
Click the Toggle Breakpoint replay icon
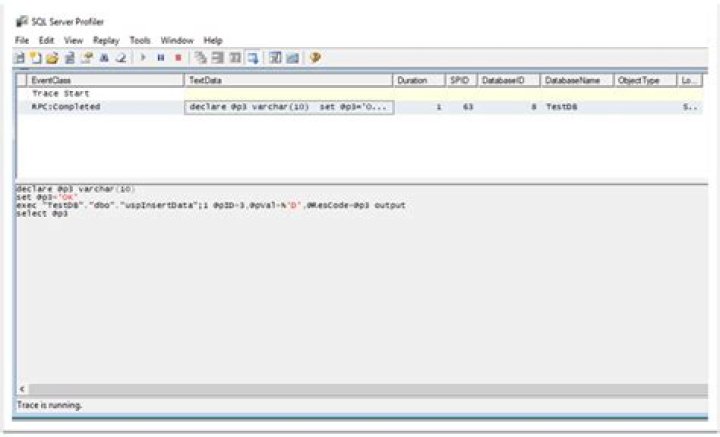235,58
